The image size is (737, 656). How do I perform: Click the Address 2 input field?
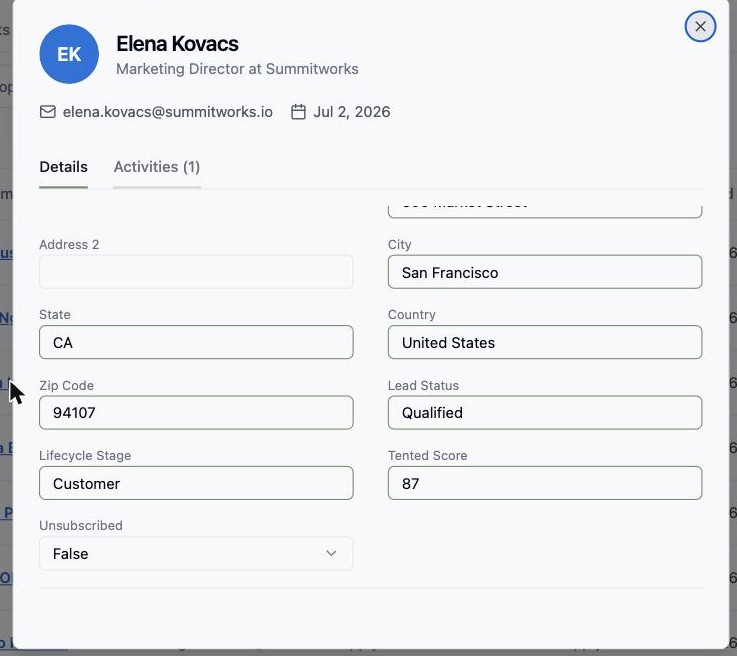196,272
